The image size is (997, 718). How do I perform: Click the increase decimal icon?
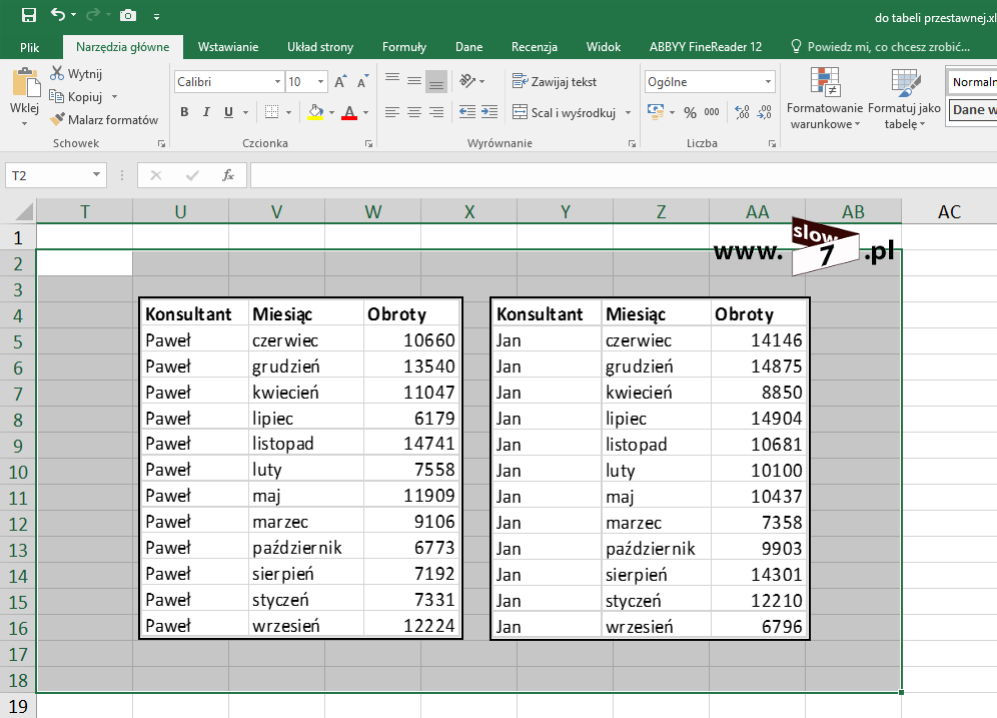pyautogui.click(x=742, y=113)
